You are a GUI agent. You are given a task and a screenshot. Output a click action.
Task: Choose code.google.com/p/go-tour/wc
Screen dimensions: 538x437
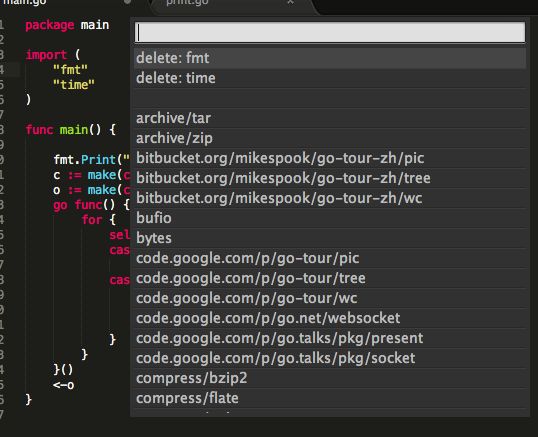click(x=330, y=298)
